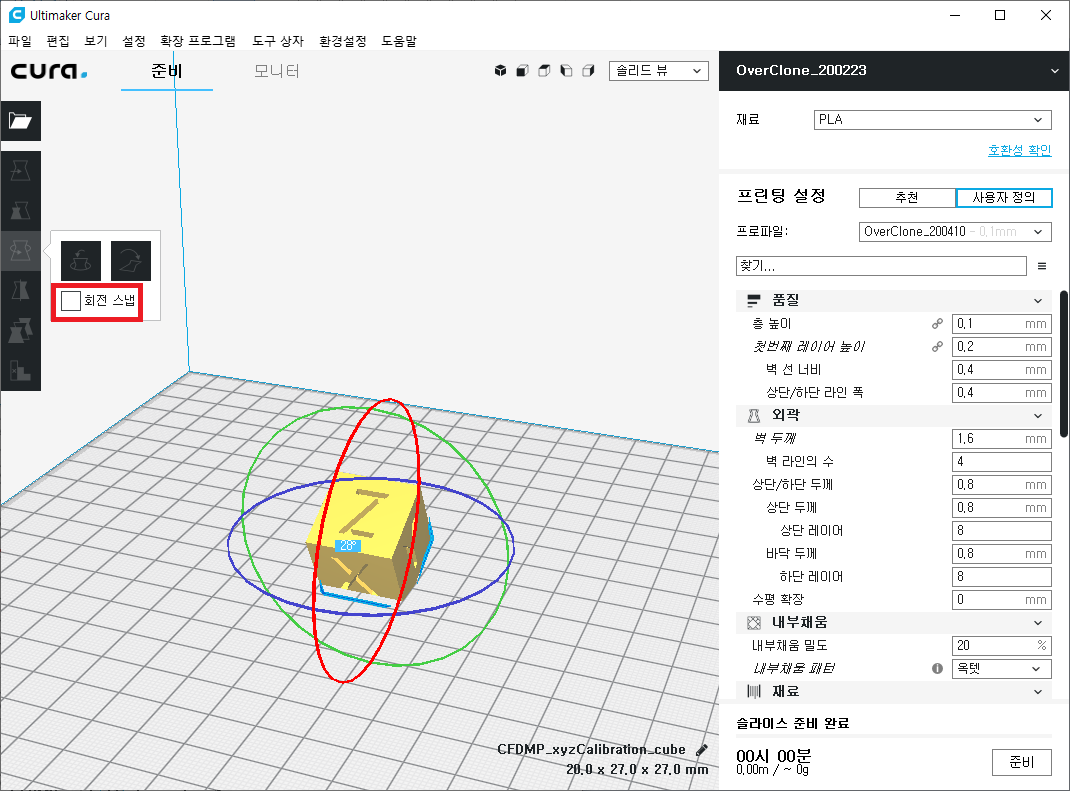Open the 설정 menu
Viewport: 1070px width, 791px height.
pos(134,41)
